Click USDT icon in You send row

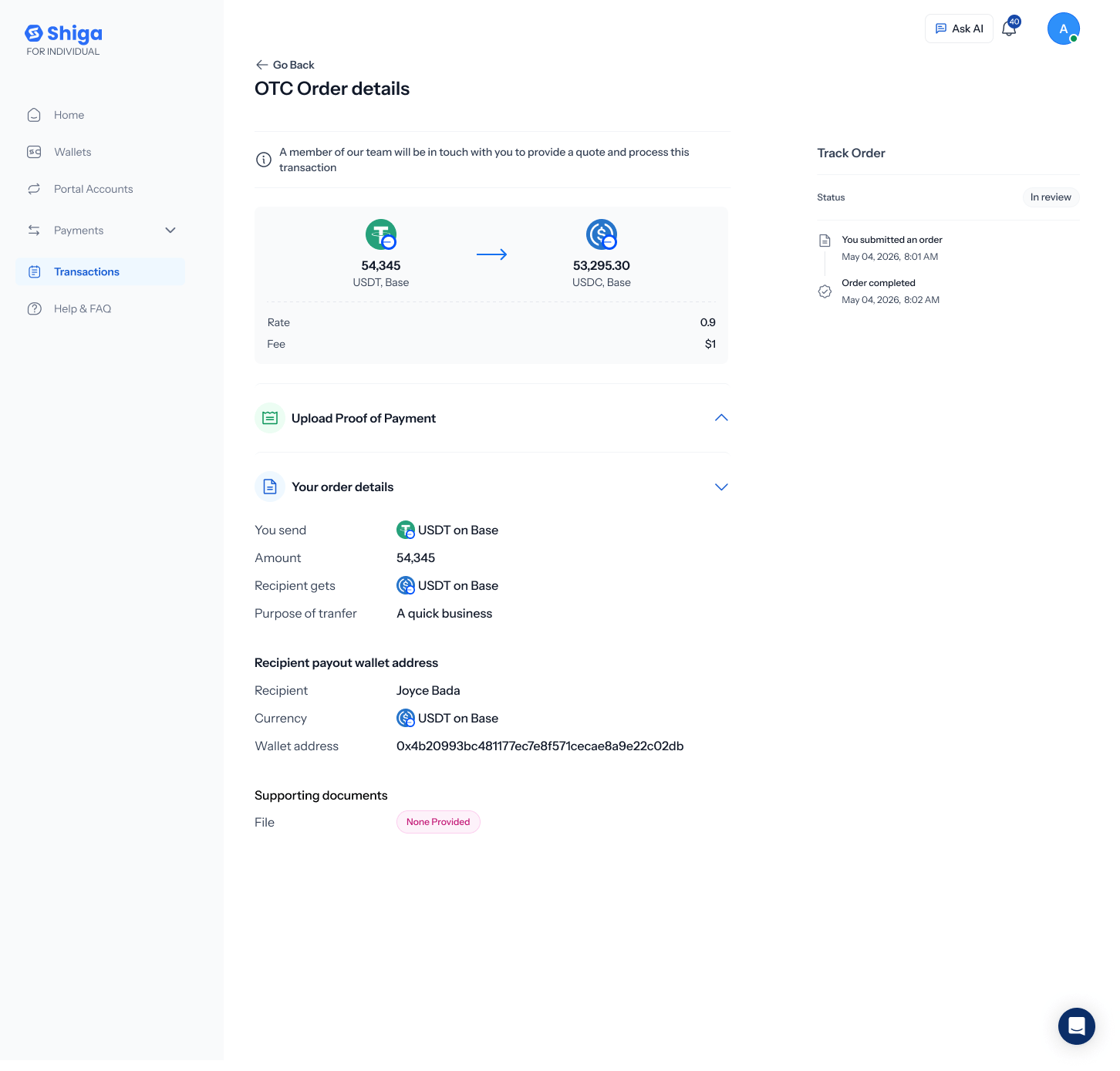(x=406, y=530)
